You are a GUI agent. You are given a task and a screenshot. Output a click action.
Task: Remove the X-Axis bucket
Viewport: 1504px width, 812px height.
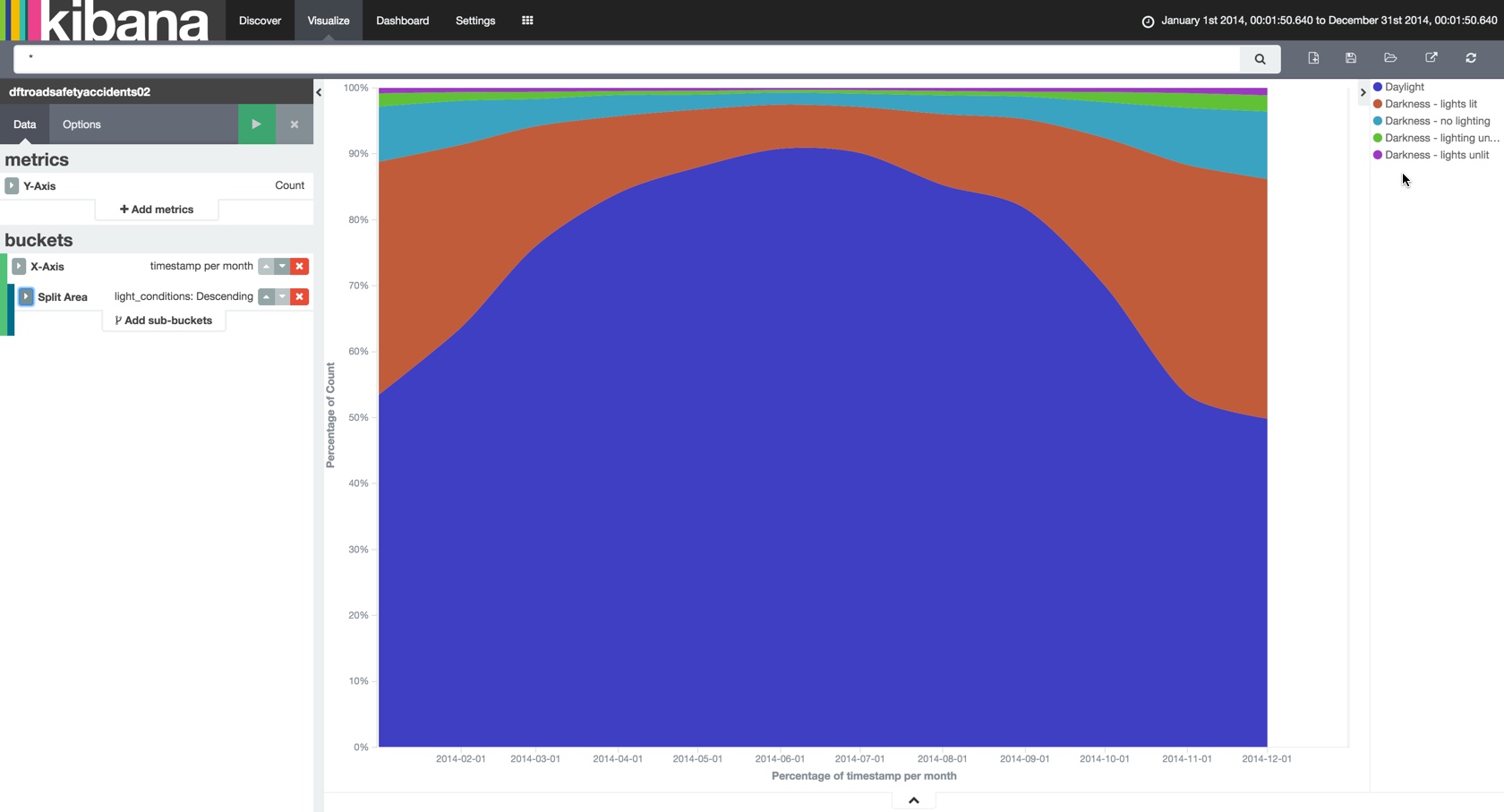300,267
